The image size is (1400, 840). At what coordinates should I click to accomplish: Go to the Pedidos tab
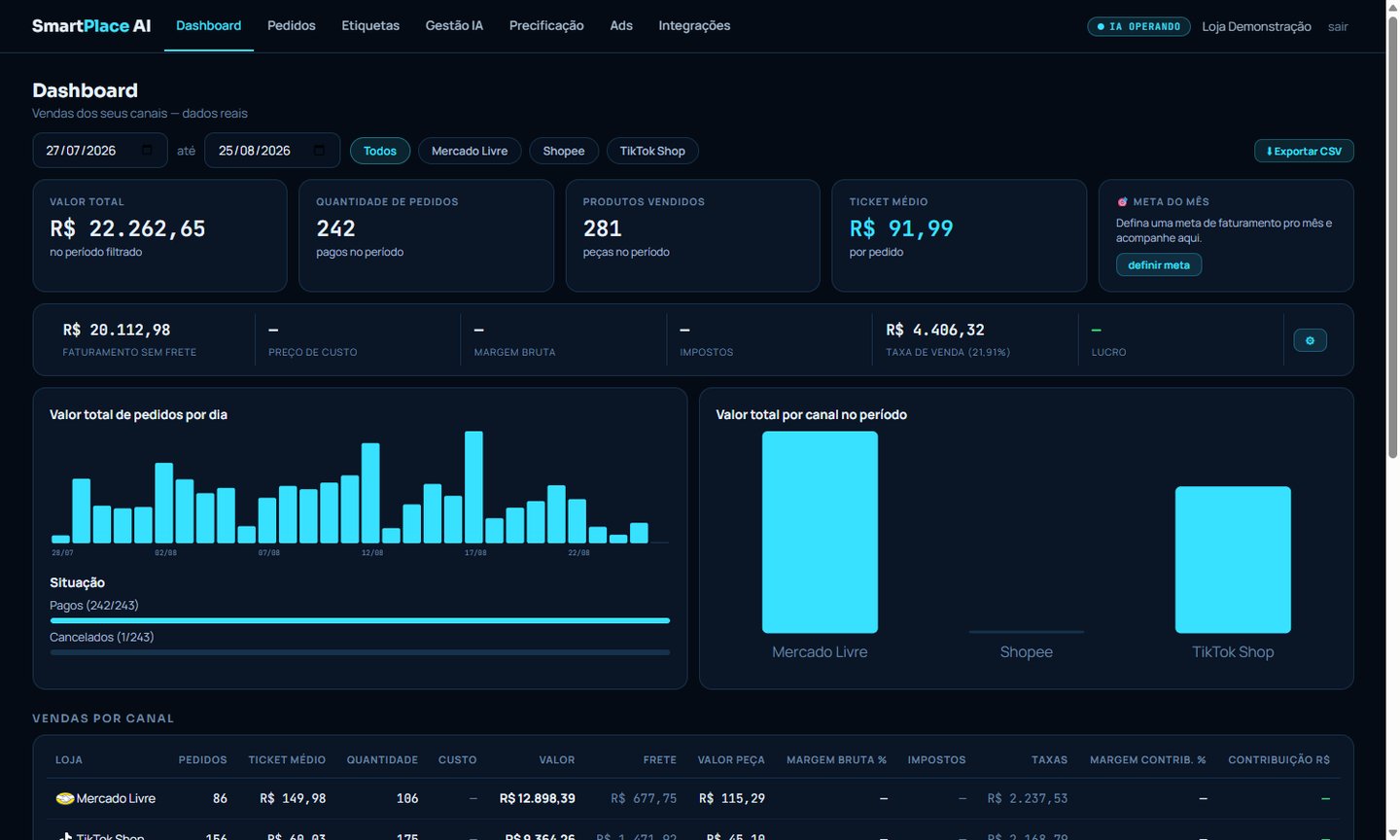[292, 25]
